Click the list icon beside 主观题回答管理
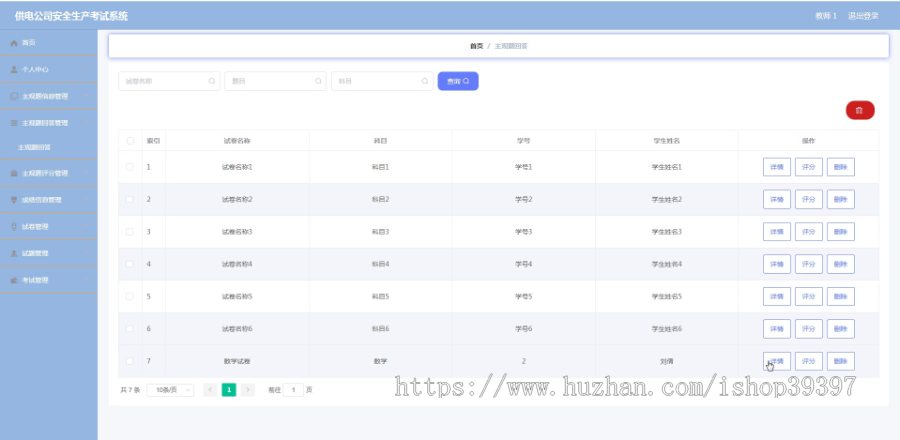Image resolution: width=900 pixels, height=440 pixels. pos(14,123)
